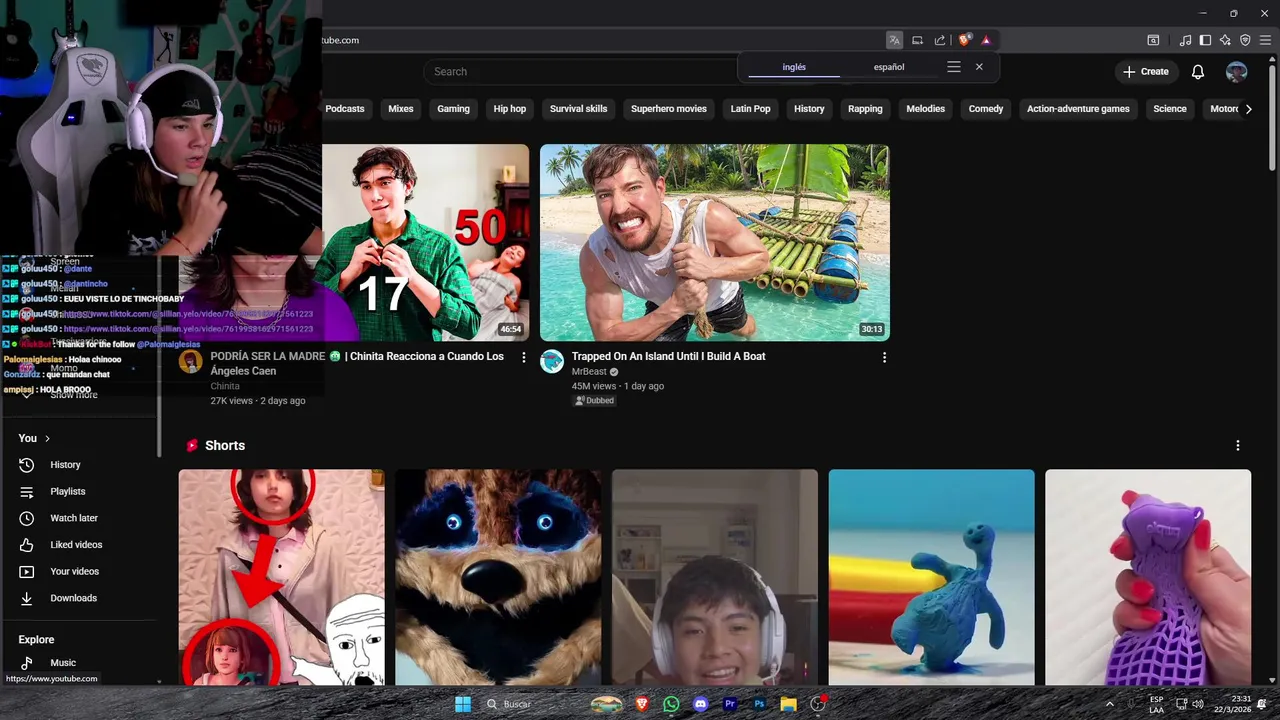The image size is (1280, 720).
Task: Click the music playlist icon in toolbar
Action: pyautogui.click(x=1186, y=40)
